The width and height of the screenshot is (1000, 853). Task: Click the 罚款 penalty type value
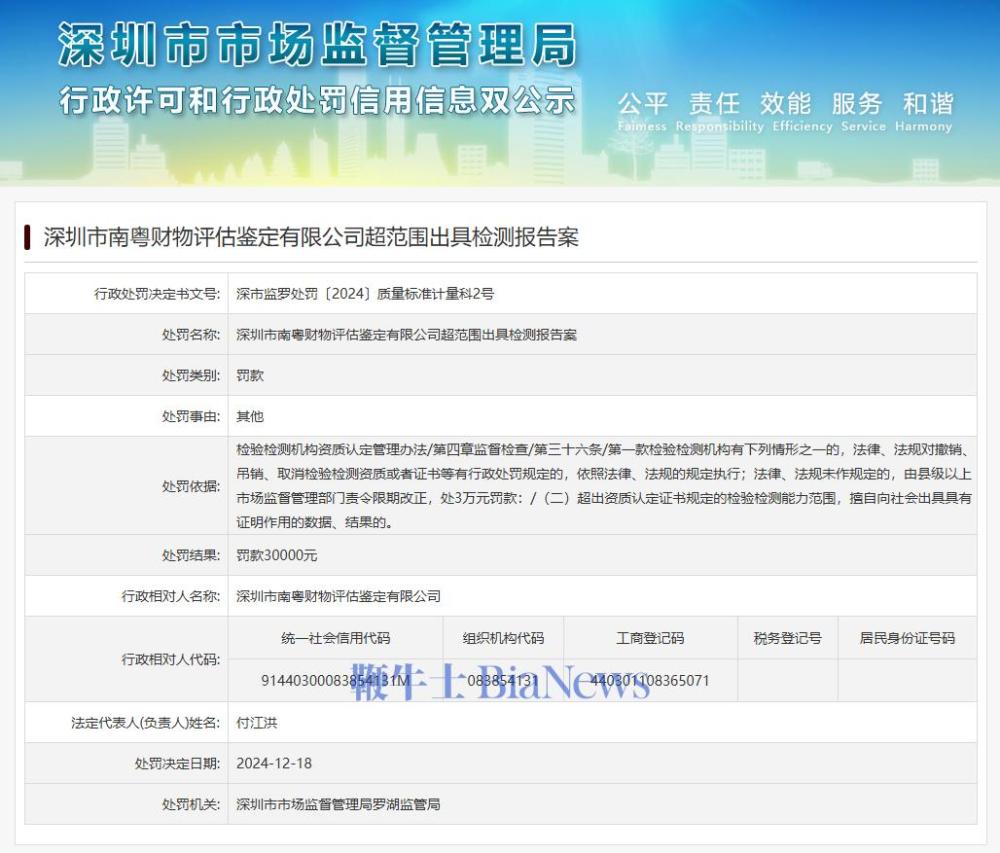point(249,375)
